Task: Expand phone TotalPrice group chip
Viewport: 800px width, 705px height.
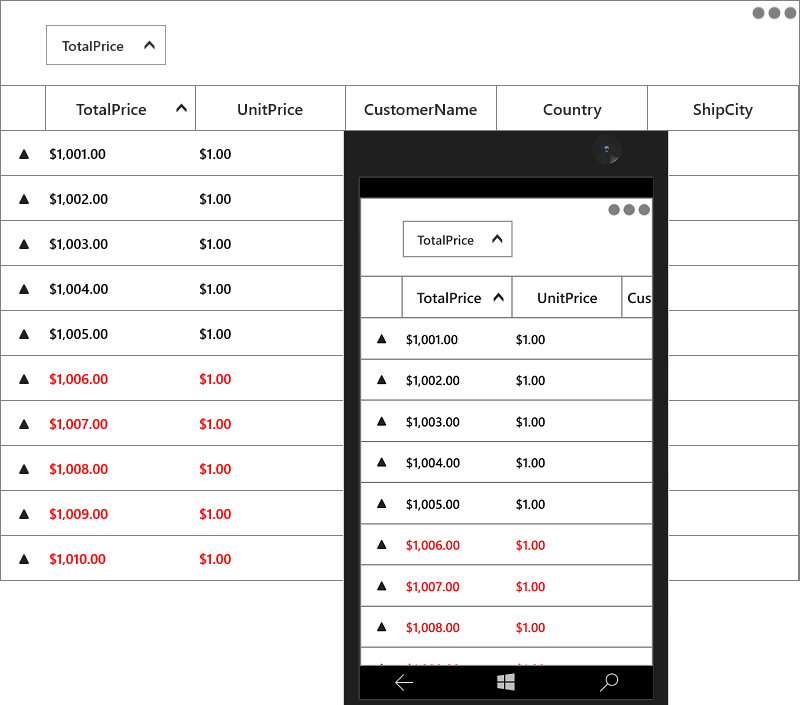Action: tap(458, 239)
